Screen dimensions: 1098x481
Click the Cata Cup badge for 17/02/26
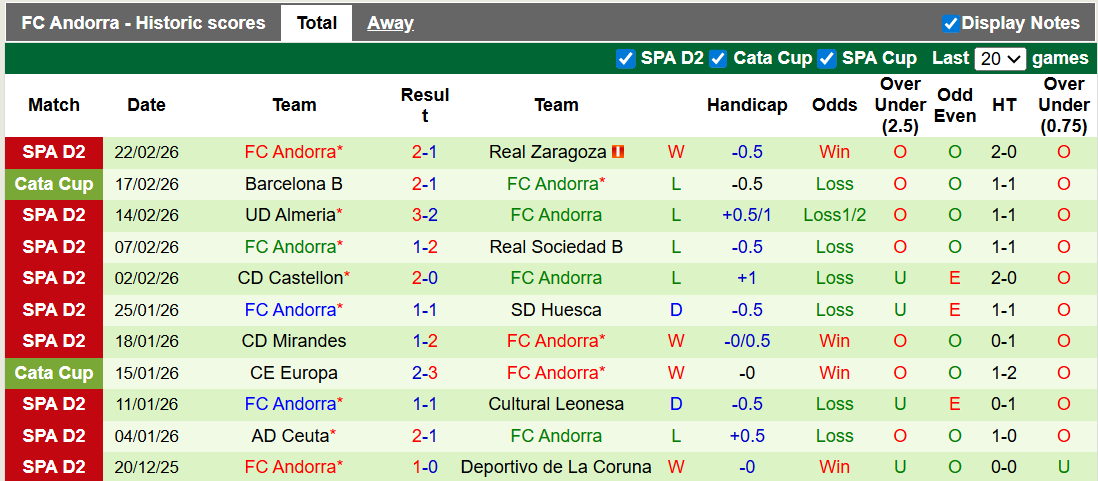[54, 184]
